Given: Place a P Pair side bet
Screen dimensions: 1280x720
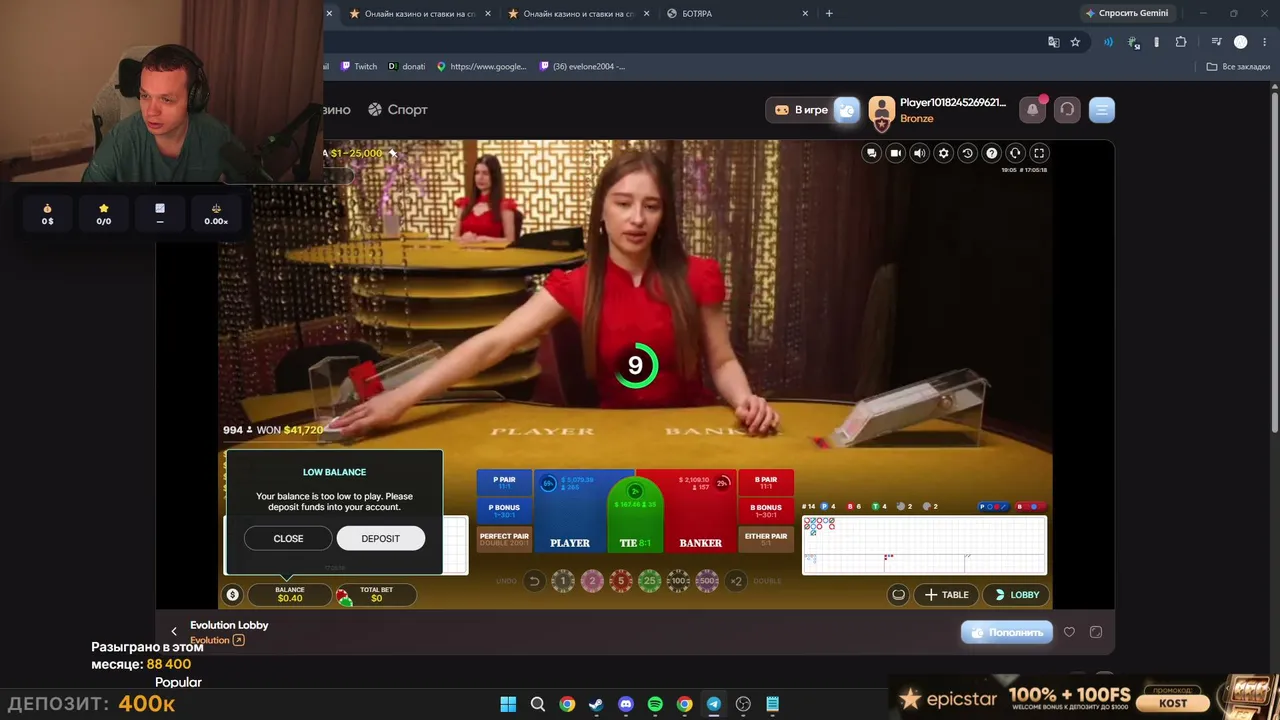Looking at the screenshot, I should click(x=504, y=482).
